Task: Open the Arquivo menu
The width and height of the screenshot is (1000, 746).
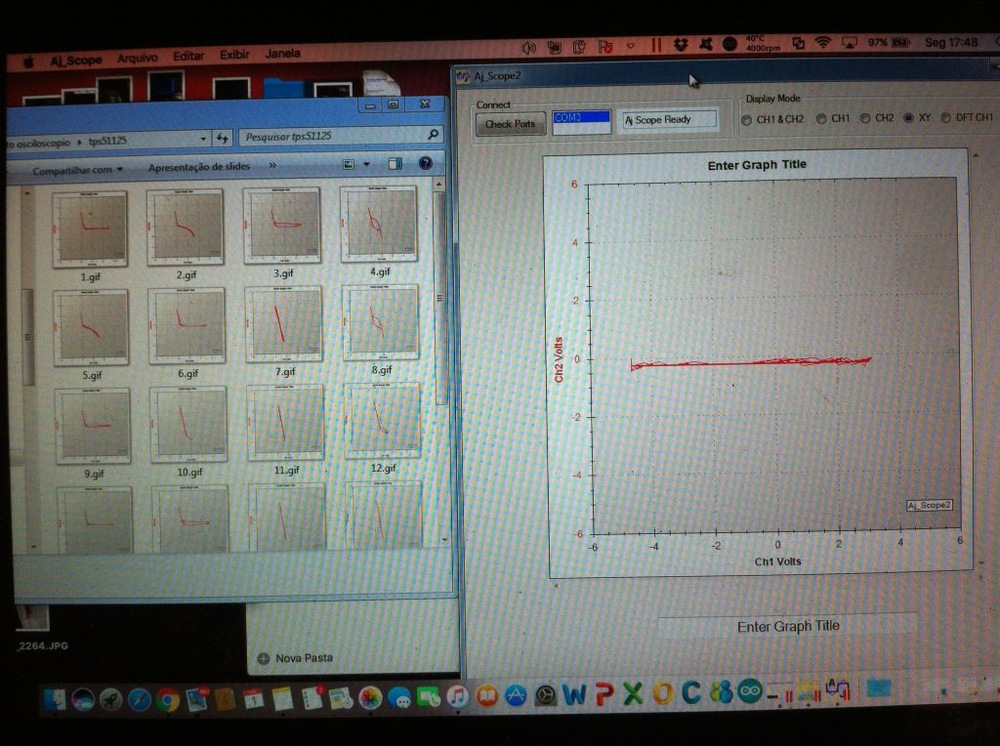Action: tap(137, 58)
